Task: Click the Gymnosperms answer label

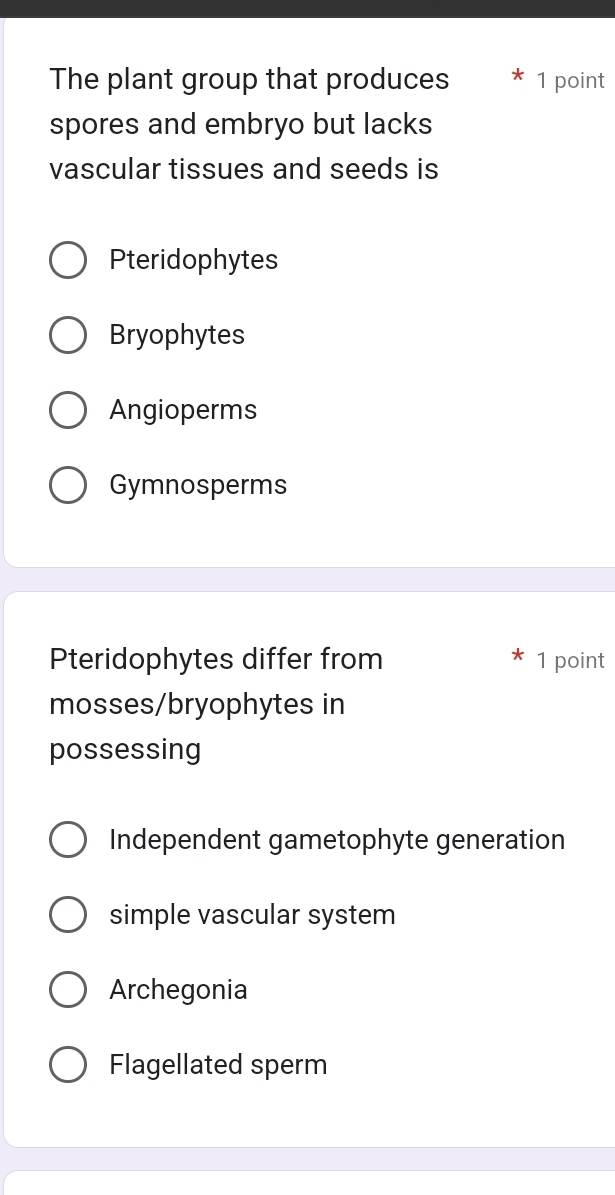Action: [x=198, y=485]
